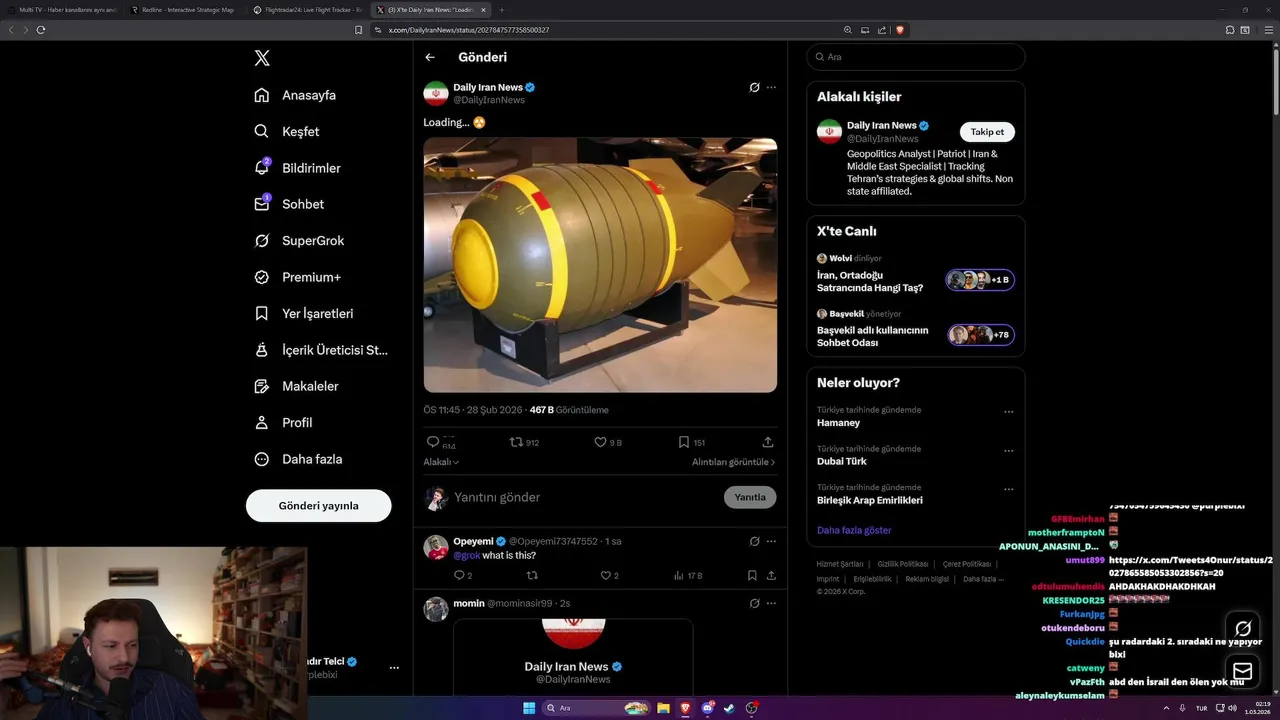Click the floating messages envelope button

coord(1243,671)
